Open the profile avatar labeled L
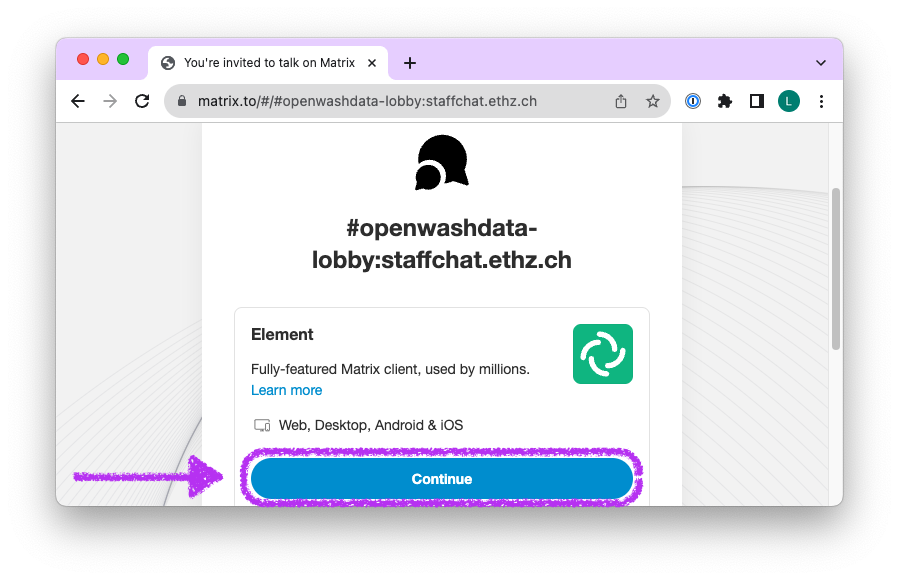Viewport: 899px width, 580px height. tap(789, 101)
